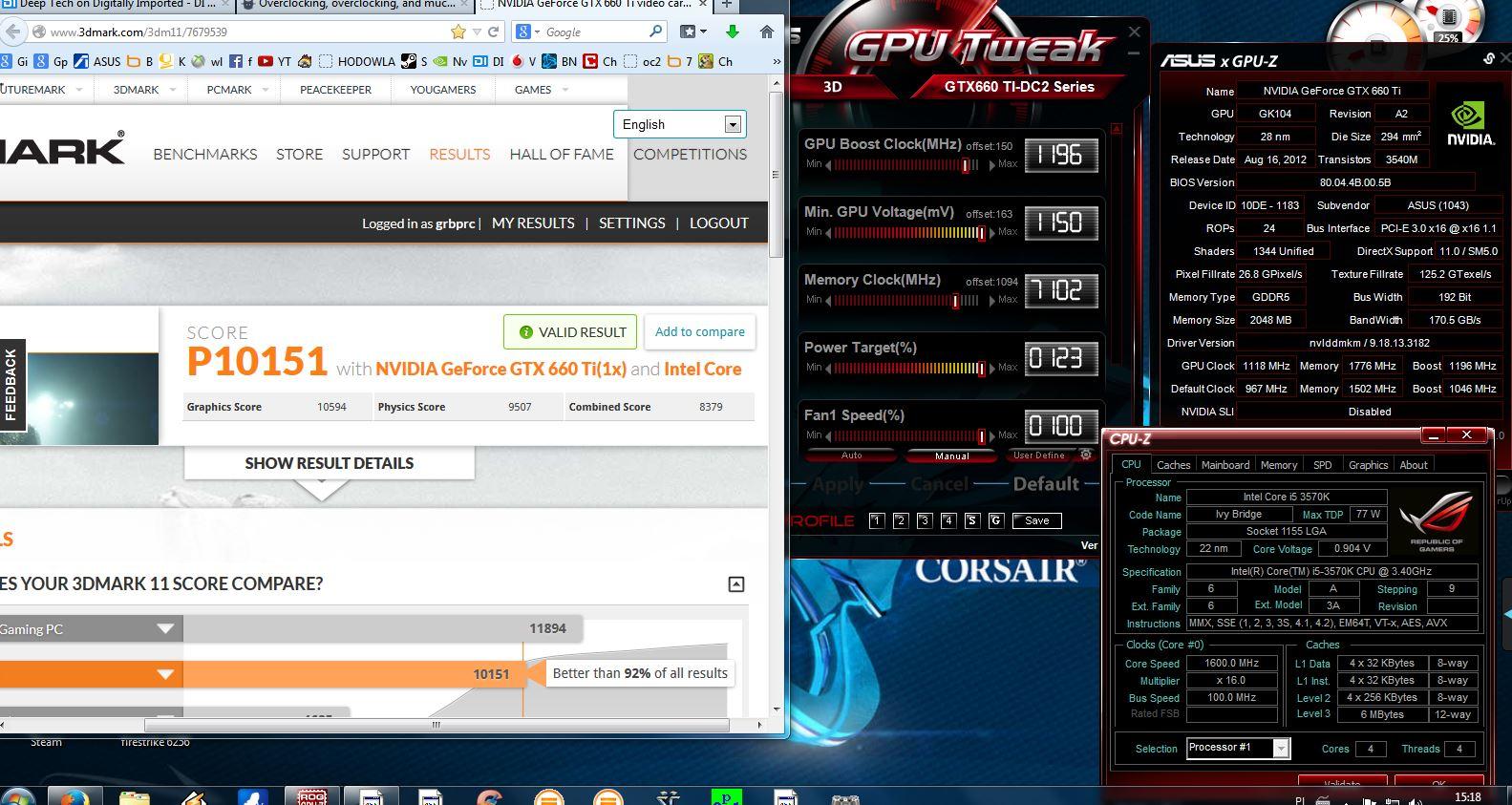Open the HODOWLA bookmark
The width and height of the screenshot is (1512, 805).
coord(357,61)
